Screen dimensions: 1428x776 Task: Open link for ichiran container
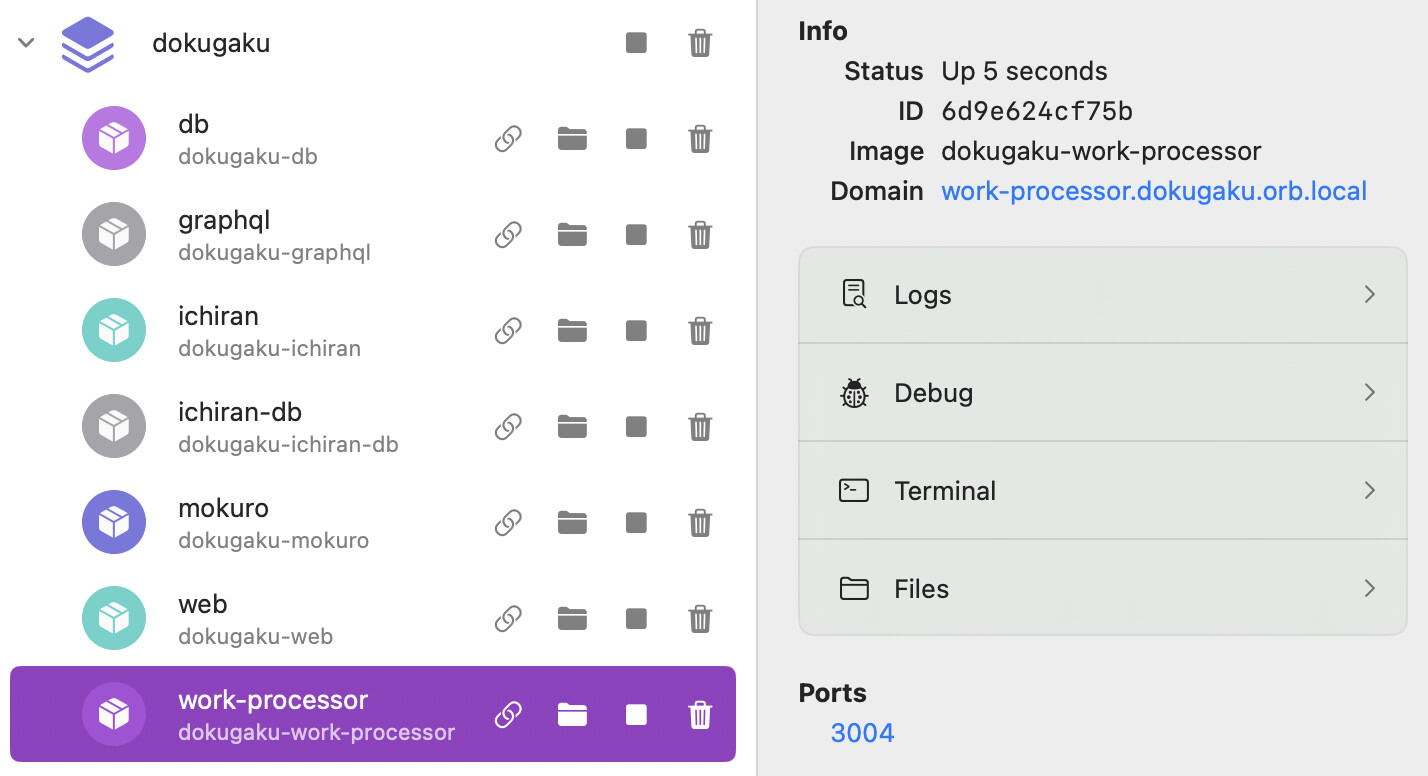click(508, 331)
